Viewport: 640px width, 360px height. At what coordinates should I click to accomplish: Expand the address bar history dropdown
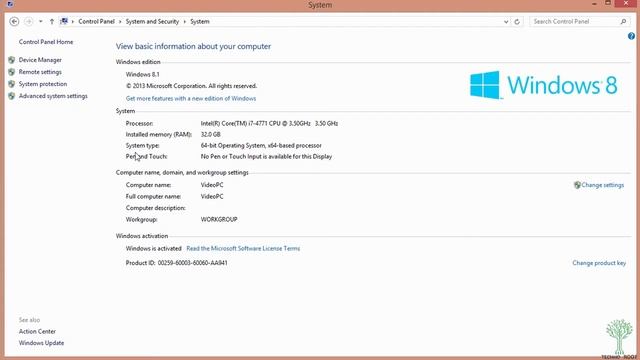click(x=506, y=22)
